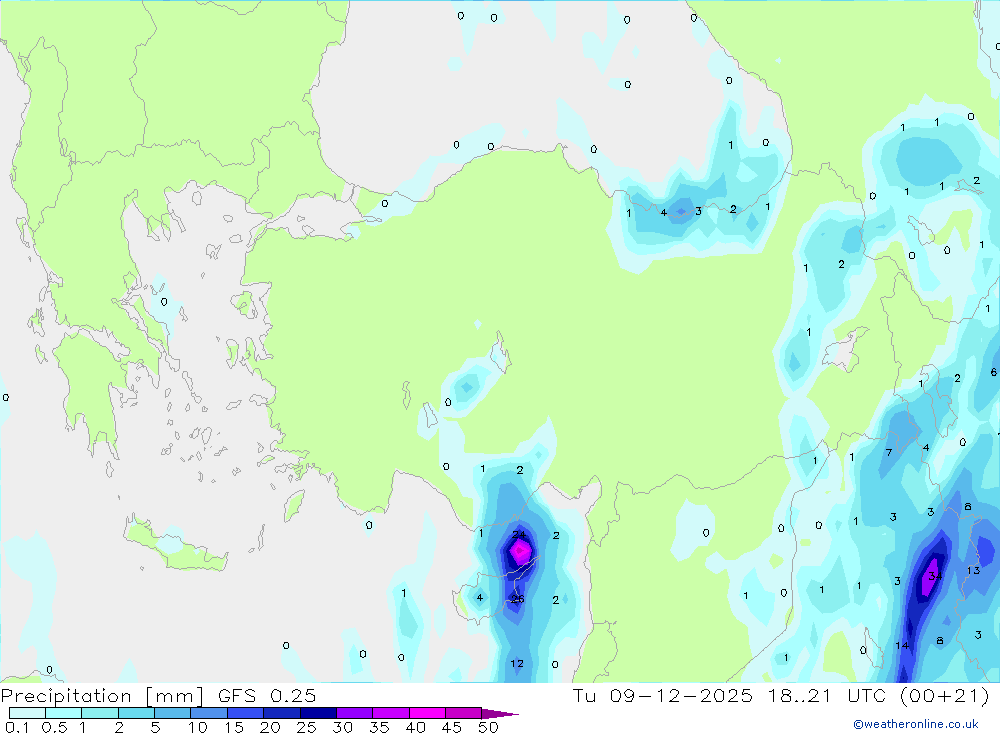Image resolution: width=1000 pixels, height=733 pixels.
Task: Click the '0.1' label on the legend scale
Action: [x=17, y=727]
